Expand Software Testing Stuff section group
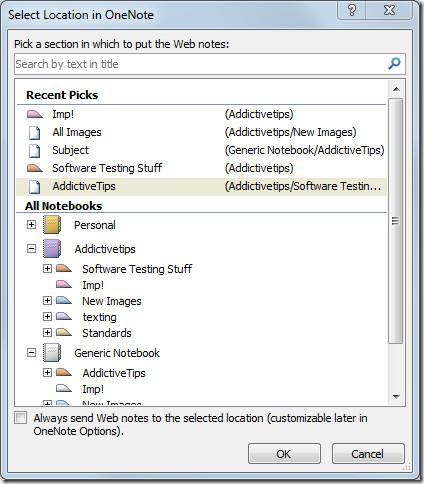The width and height of the screenshot is (424, 484). [x=47, y=268]
